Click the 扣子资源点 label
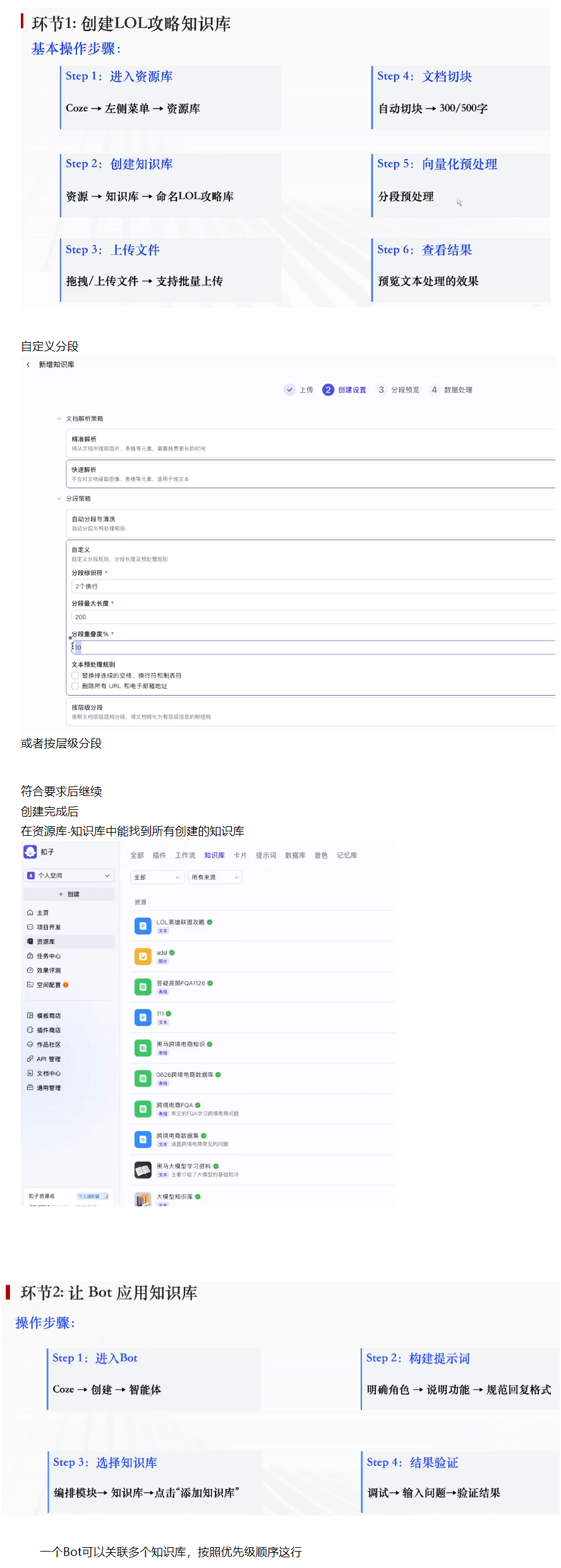 pyautogui.click(x=42, y=1196)
